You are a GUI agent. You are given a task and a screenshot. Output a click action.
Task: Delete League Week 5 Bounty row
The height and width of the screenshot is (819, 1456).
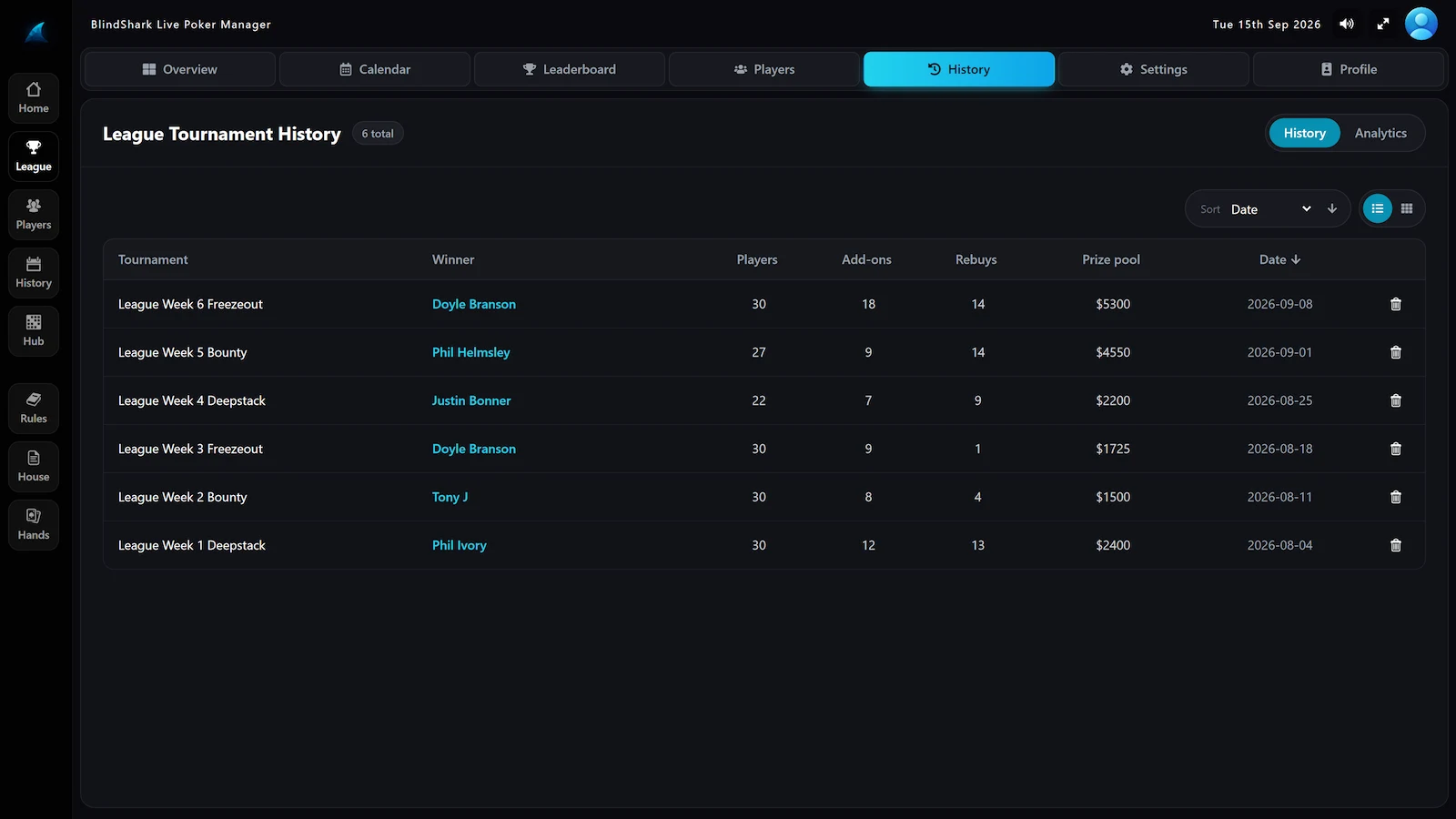coord(1396,352)
